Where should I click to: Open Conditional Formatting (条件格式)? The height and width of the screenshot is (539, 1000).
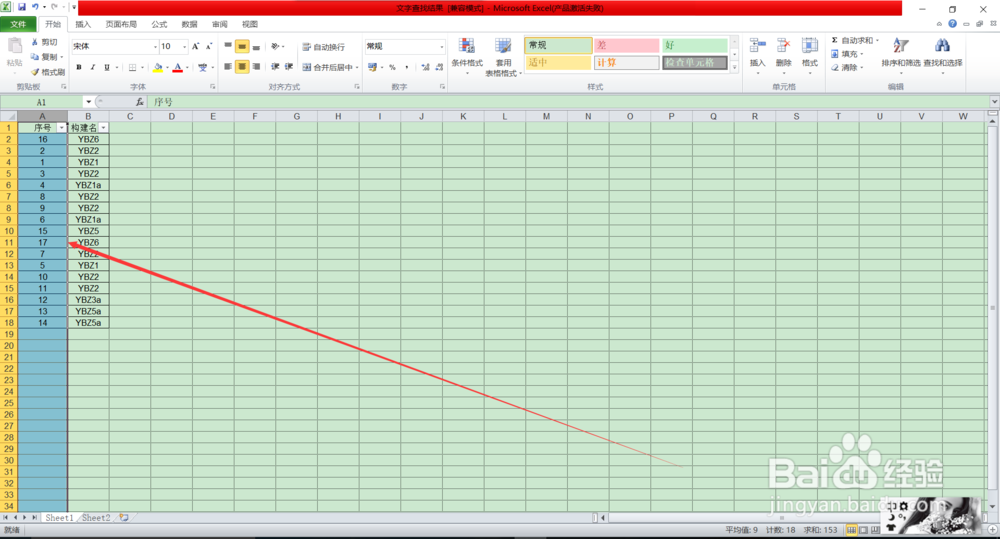click(x=467, y=56)
